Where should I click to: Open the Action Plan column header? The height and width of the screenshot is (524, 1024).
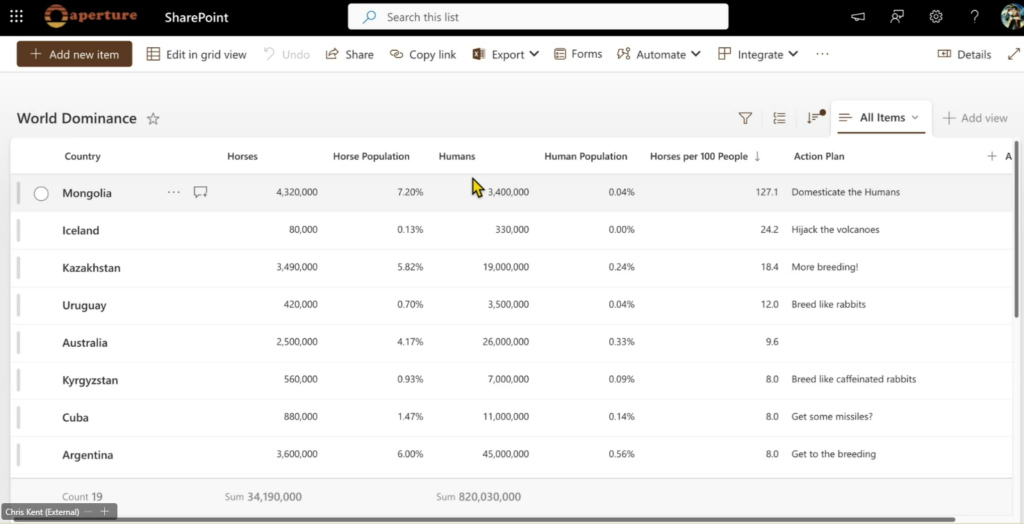(819, 157)
